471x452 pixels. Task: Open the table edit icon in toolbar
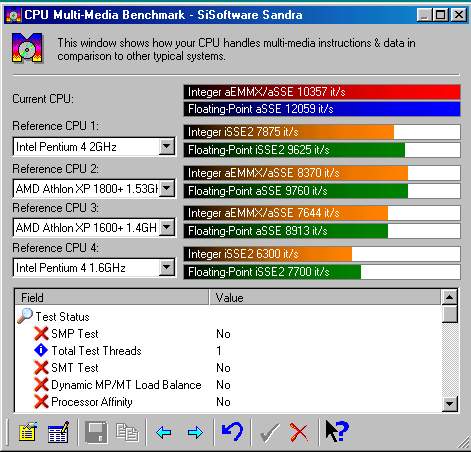(58, 433)
